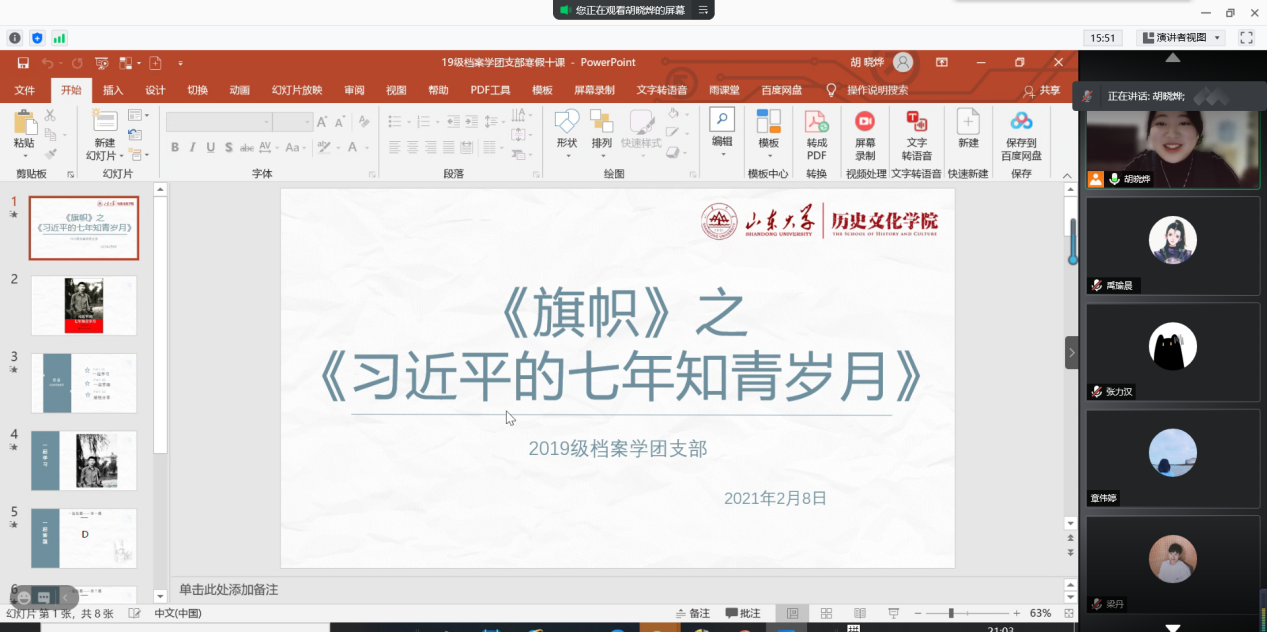Open 演讲者视图 dropdown in meeting bar
Screen dimensions: 1267x632
coord(1181,38)
